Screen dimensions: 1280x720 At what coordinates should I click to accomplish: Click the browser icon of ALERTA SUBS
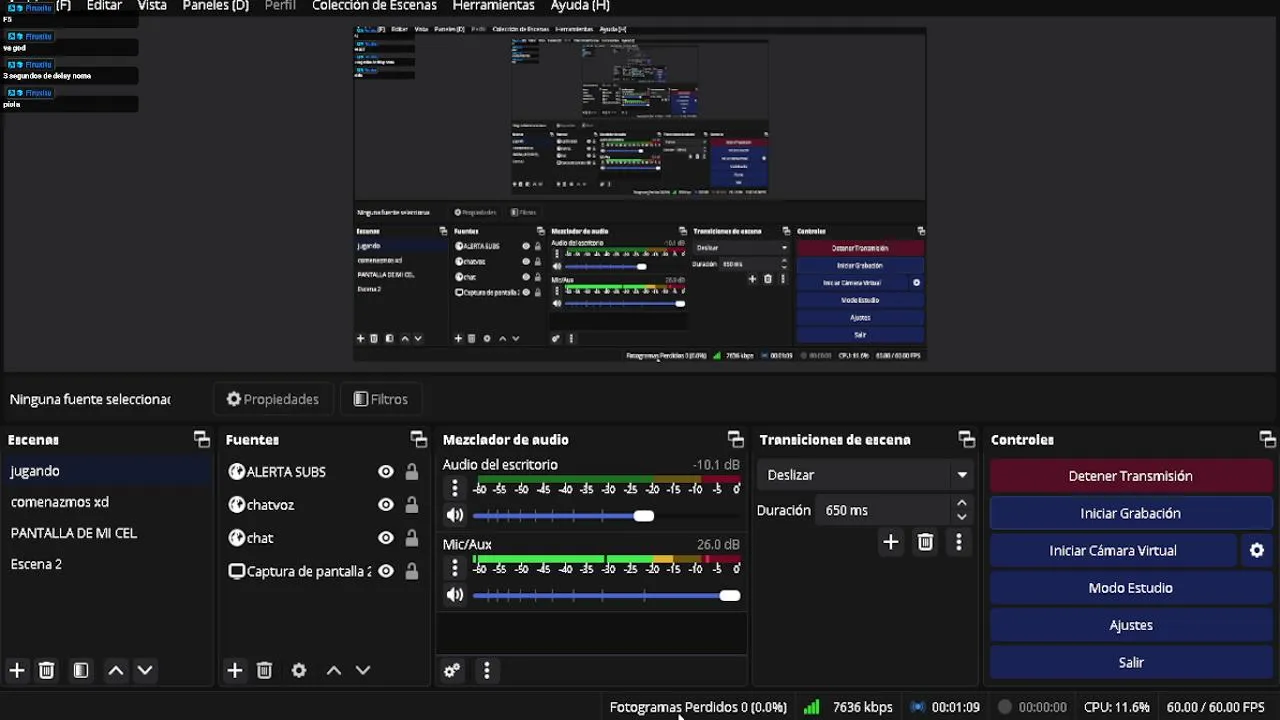237,472
